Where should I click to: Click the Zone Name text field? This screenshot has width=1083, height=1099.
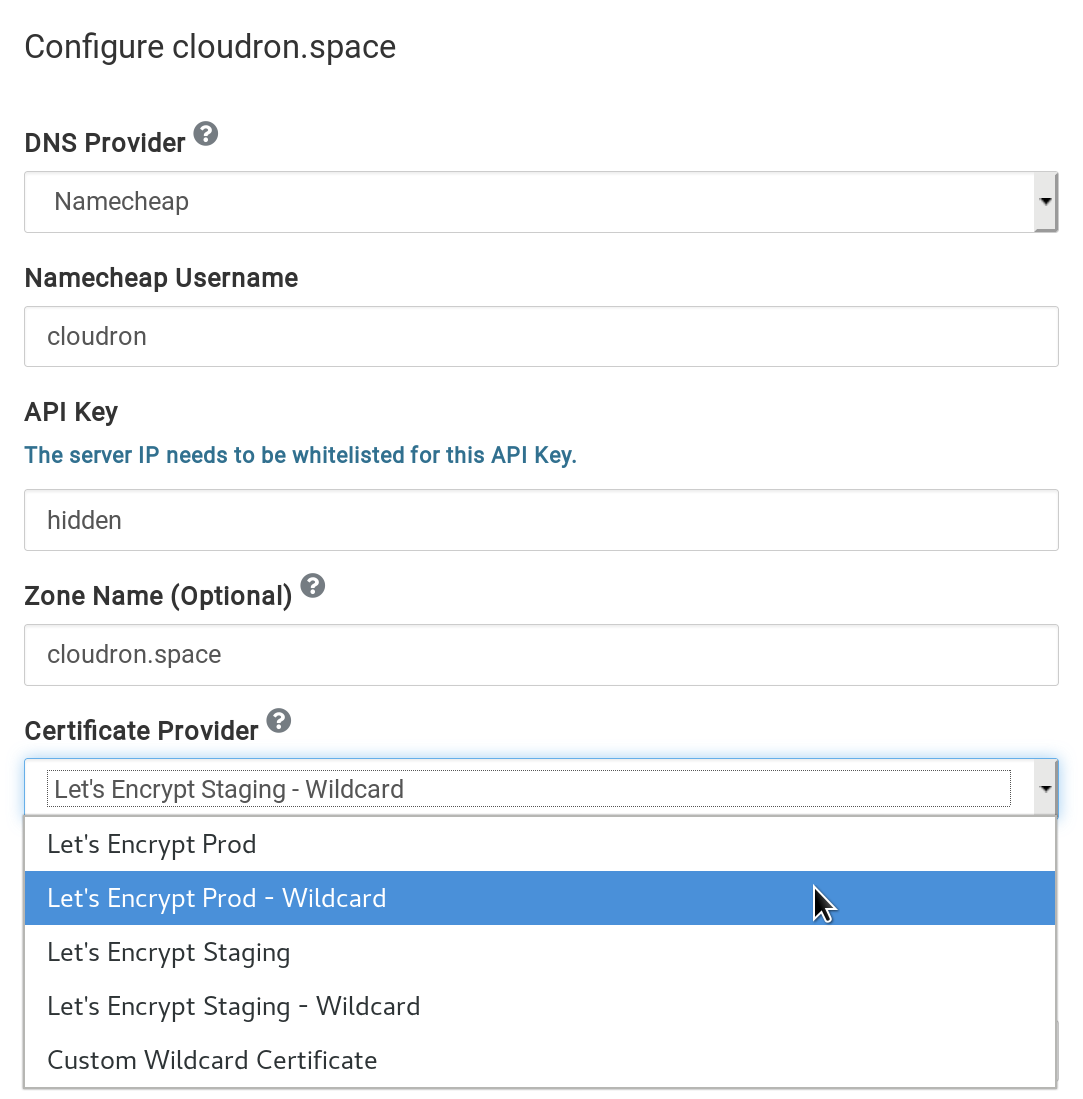[541, 655]
